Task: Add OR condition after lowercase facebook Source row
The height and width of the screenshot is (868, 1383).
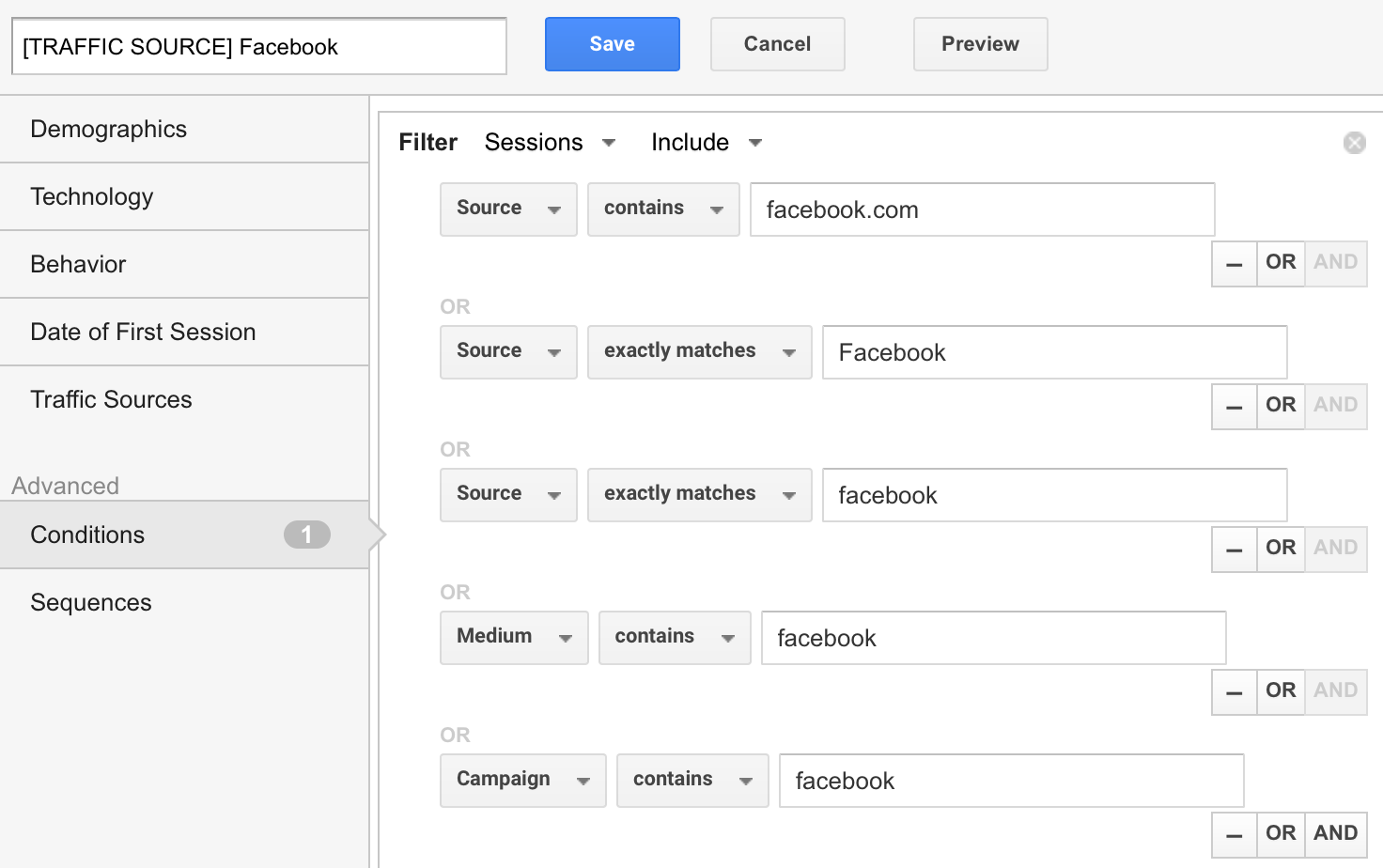Action: pyautogui.click(x=1281, y=549)
